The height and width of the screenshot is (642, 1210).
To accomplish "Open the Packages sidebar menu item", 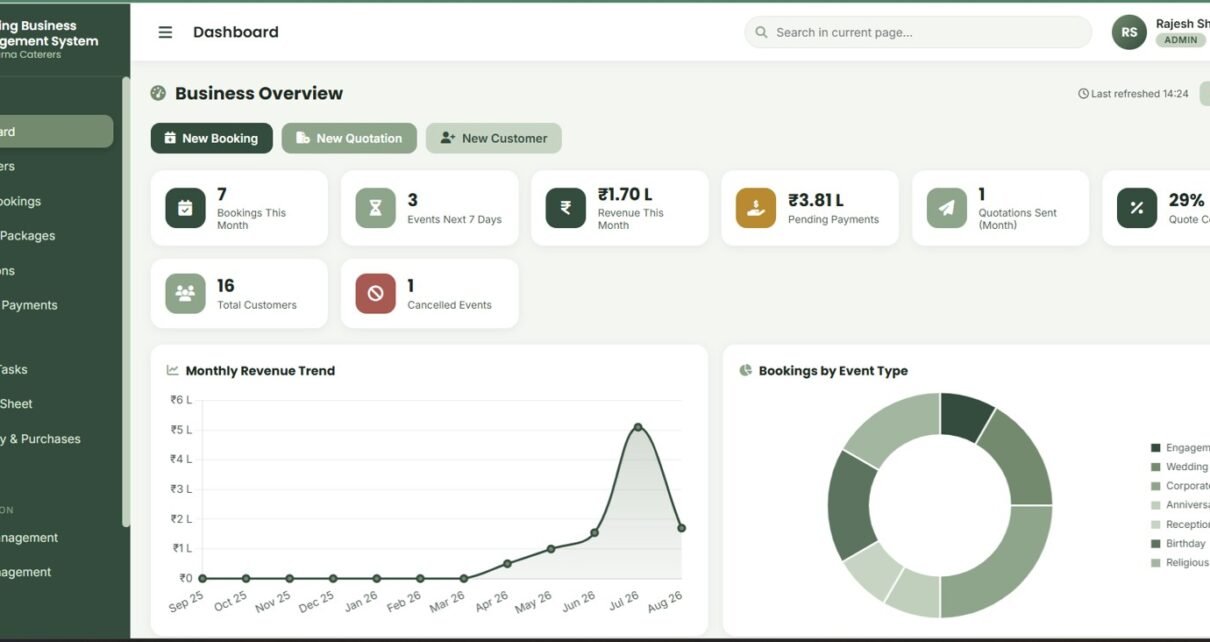I will [x=28, y=236].
